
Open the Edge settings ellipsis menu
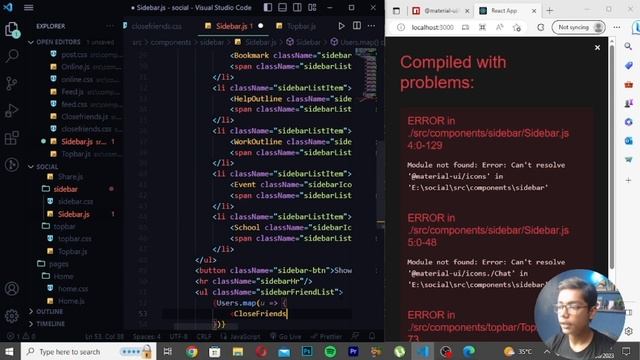(617, 27)
